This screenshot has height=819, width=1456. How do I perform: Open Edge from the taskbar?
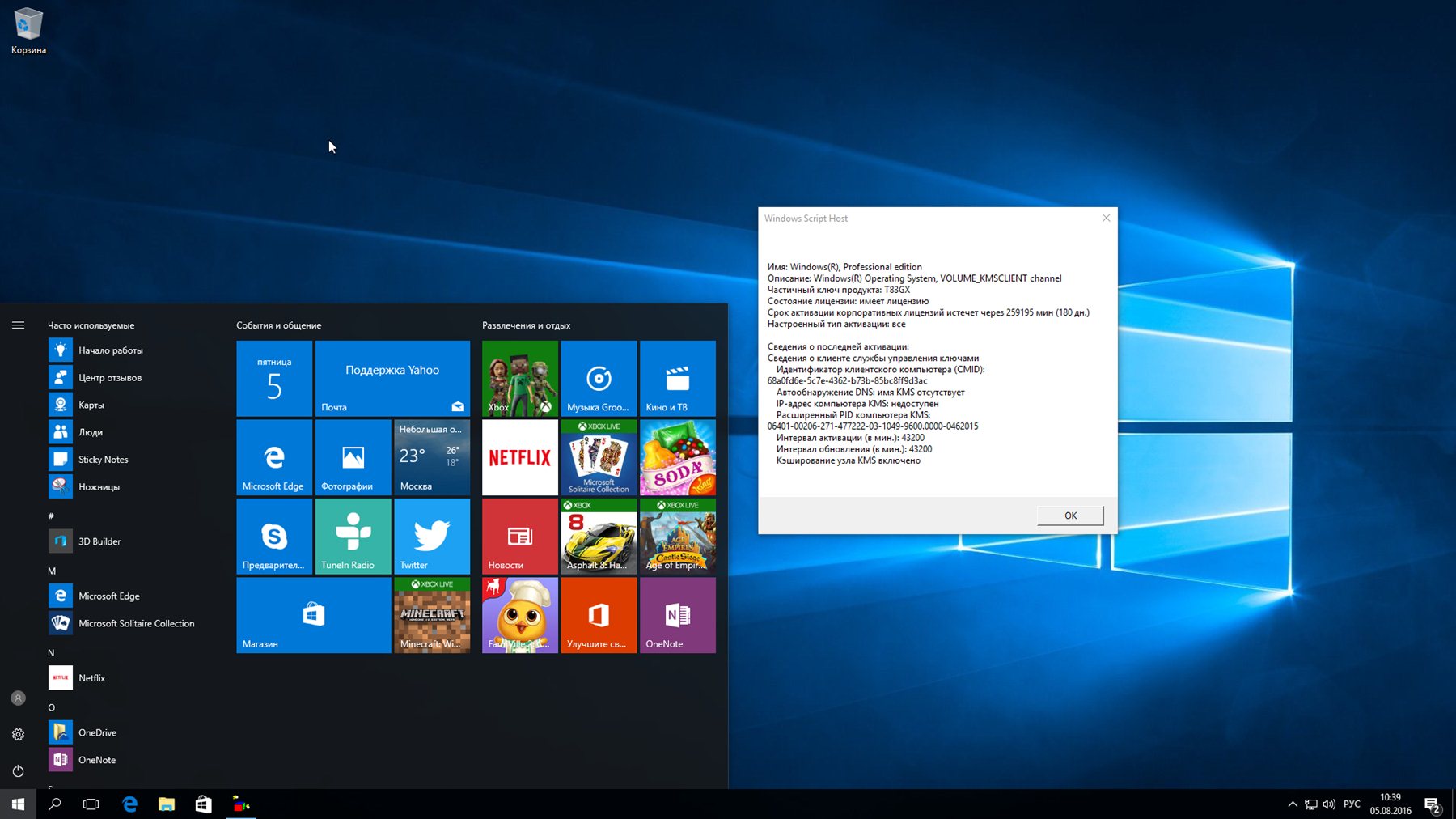pos(129,804)
